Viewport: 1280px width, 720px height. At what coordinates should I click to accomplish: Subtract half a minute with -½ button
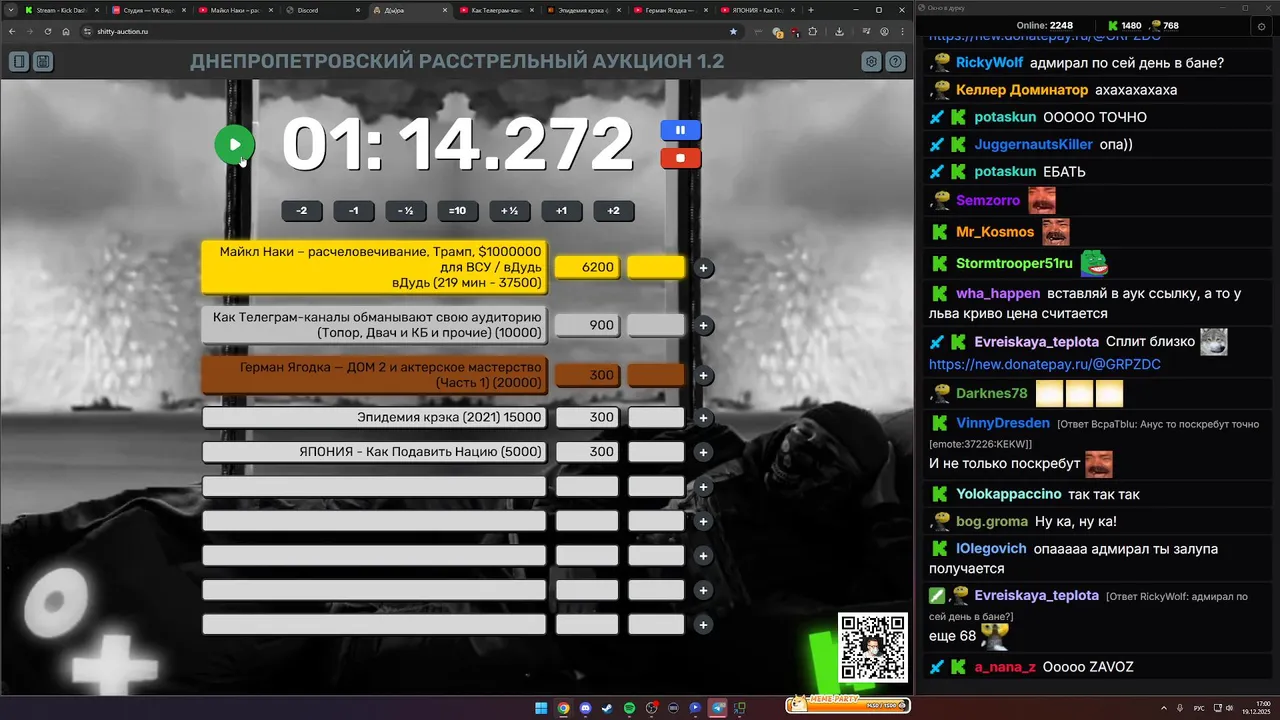406,211
